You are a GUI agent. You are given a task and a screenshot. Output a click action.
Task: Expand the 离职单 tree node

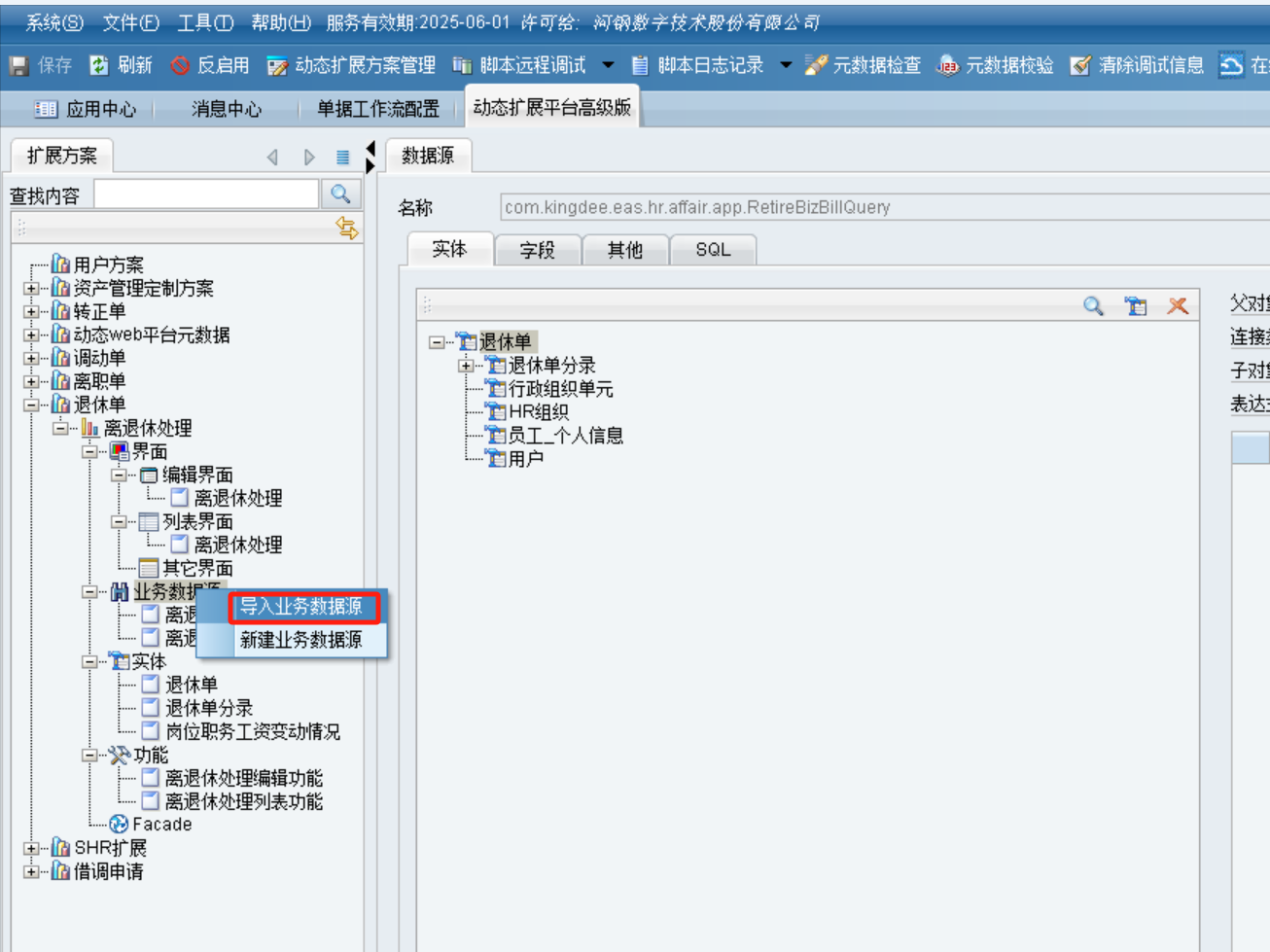[x=31, y=382]
